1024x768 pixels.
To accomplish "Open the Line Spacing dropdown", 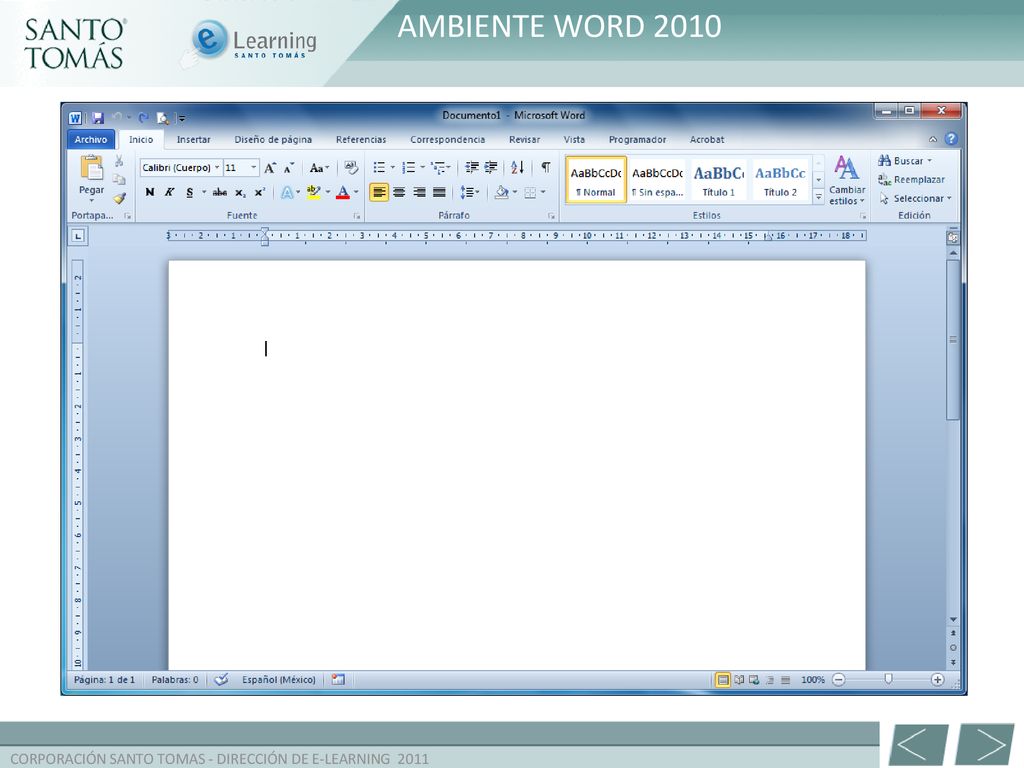I will 470,192.
